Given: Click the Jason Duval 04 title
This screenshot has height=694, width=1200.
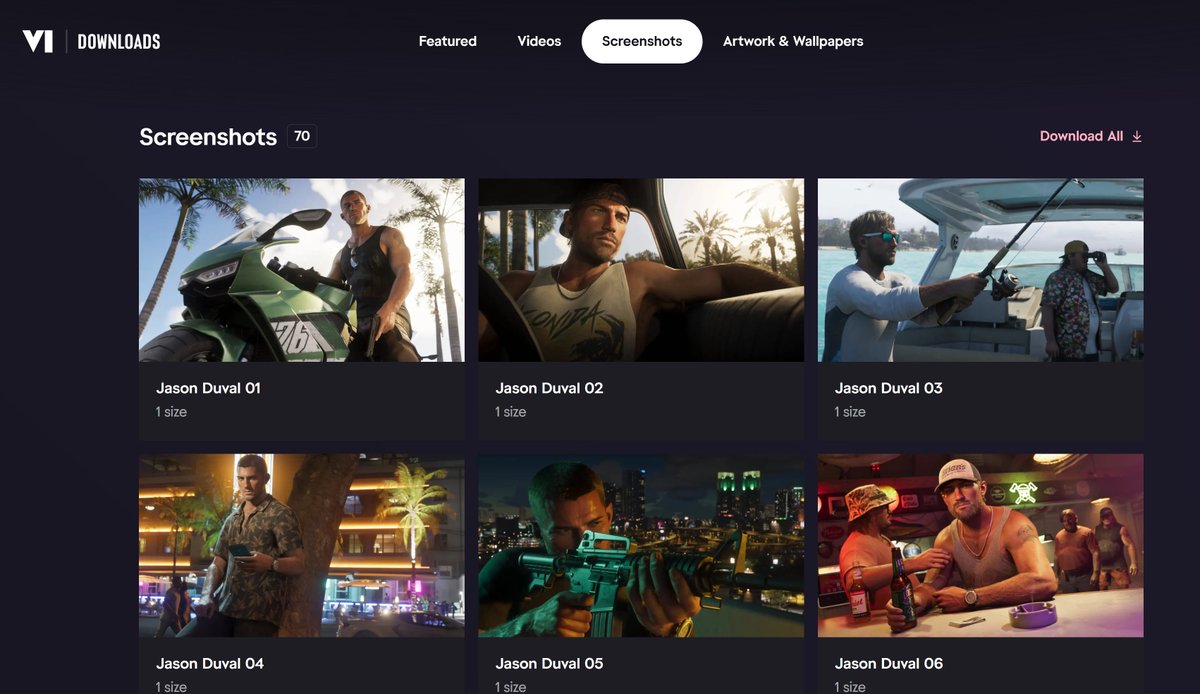Looking at the screenshot, I should click(210, 663).
